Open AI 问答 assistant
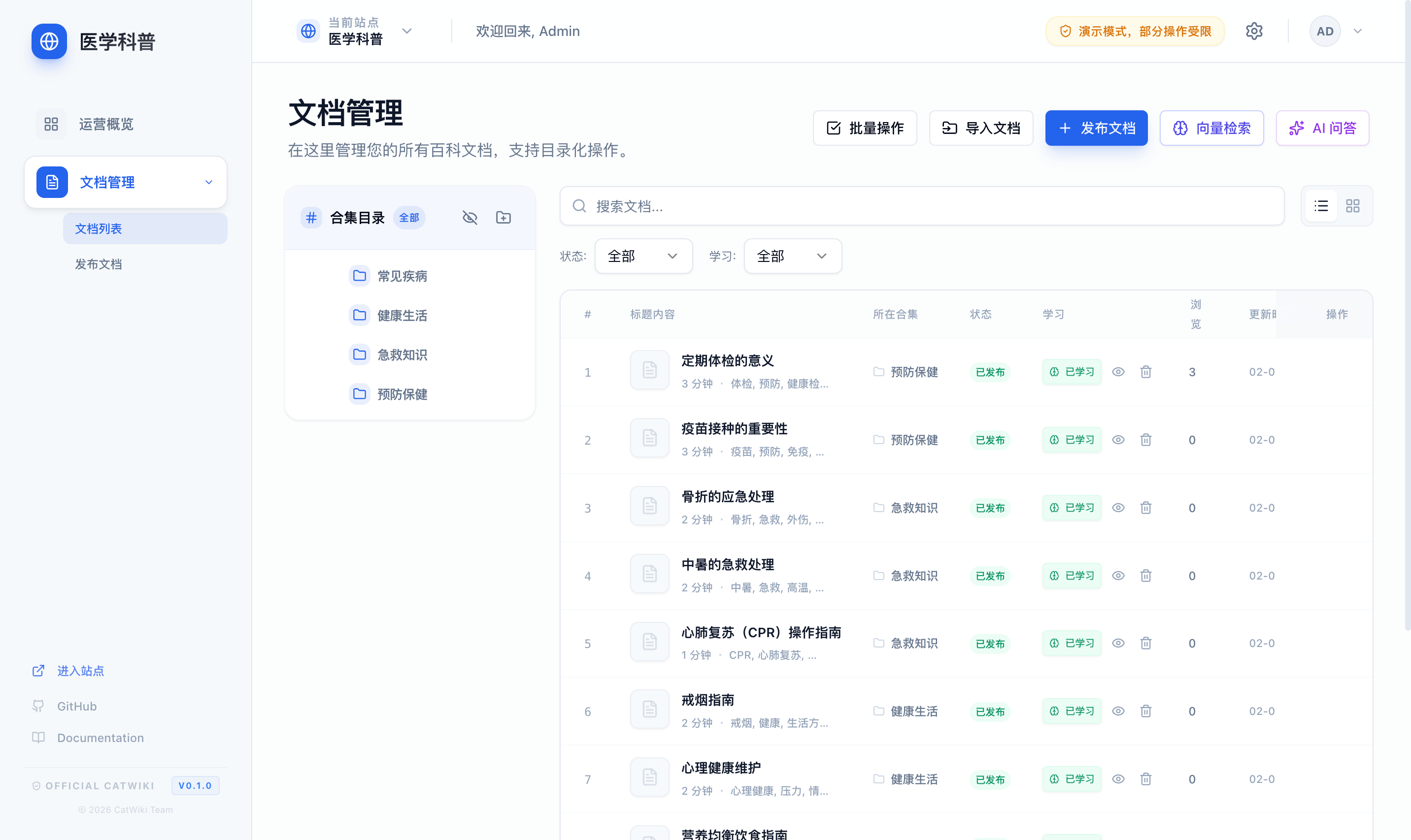Viewport: 1411px width, 840px height. coord(1322,128)
